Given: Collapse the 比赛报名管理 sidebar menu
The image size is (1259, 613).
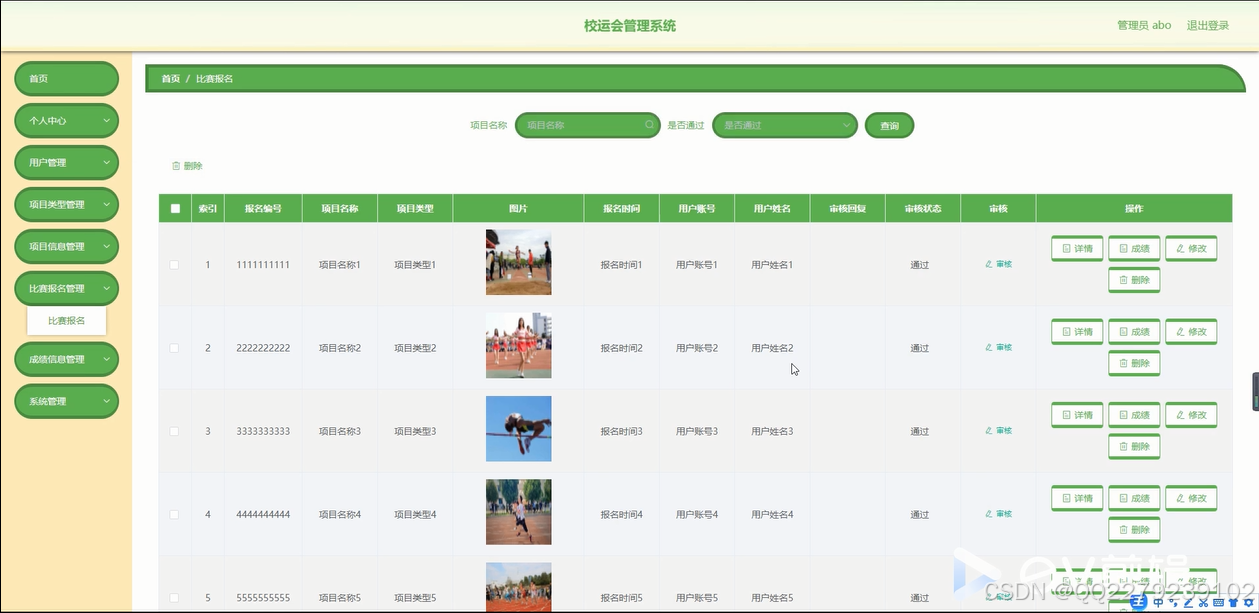Looking at the screenshot, I should coord(66,289).
